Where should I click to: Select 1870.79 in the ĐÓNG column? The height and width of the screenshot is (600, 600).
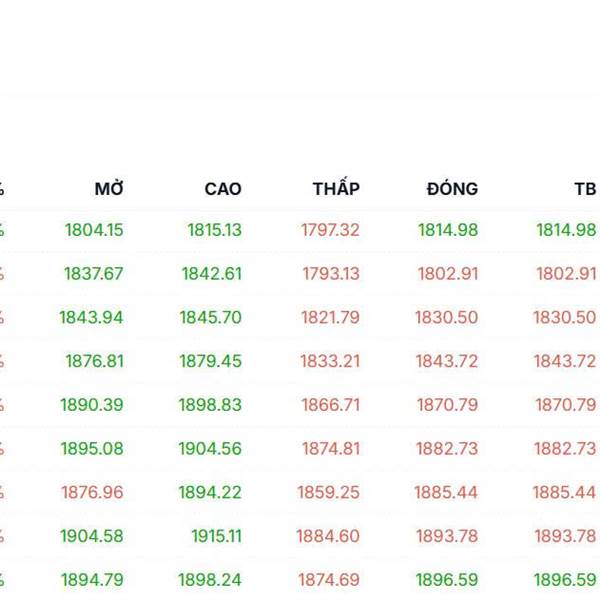(x=448, y=405)
